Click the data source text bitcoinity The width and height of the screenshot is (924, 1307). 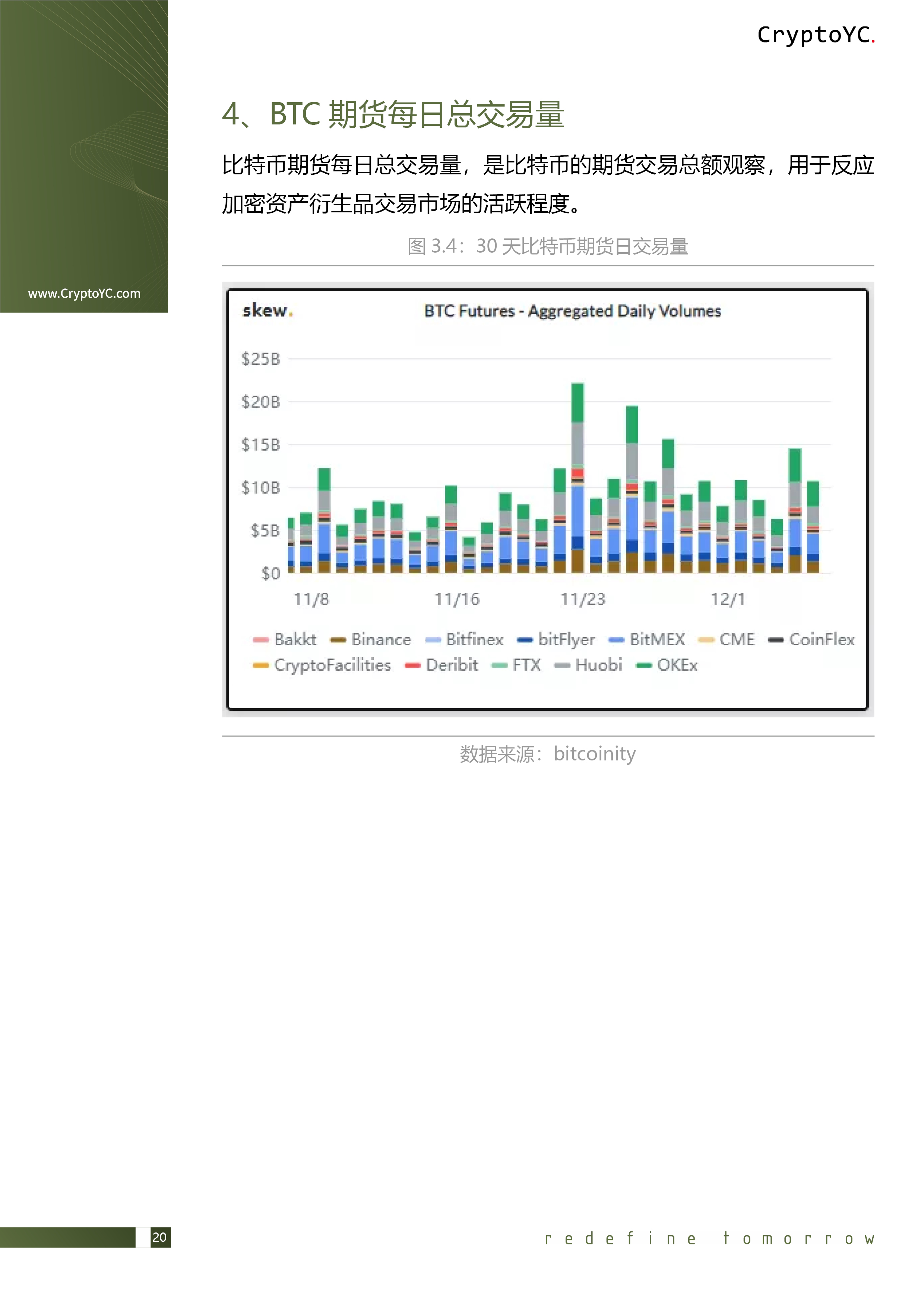point(594,754)
